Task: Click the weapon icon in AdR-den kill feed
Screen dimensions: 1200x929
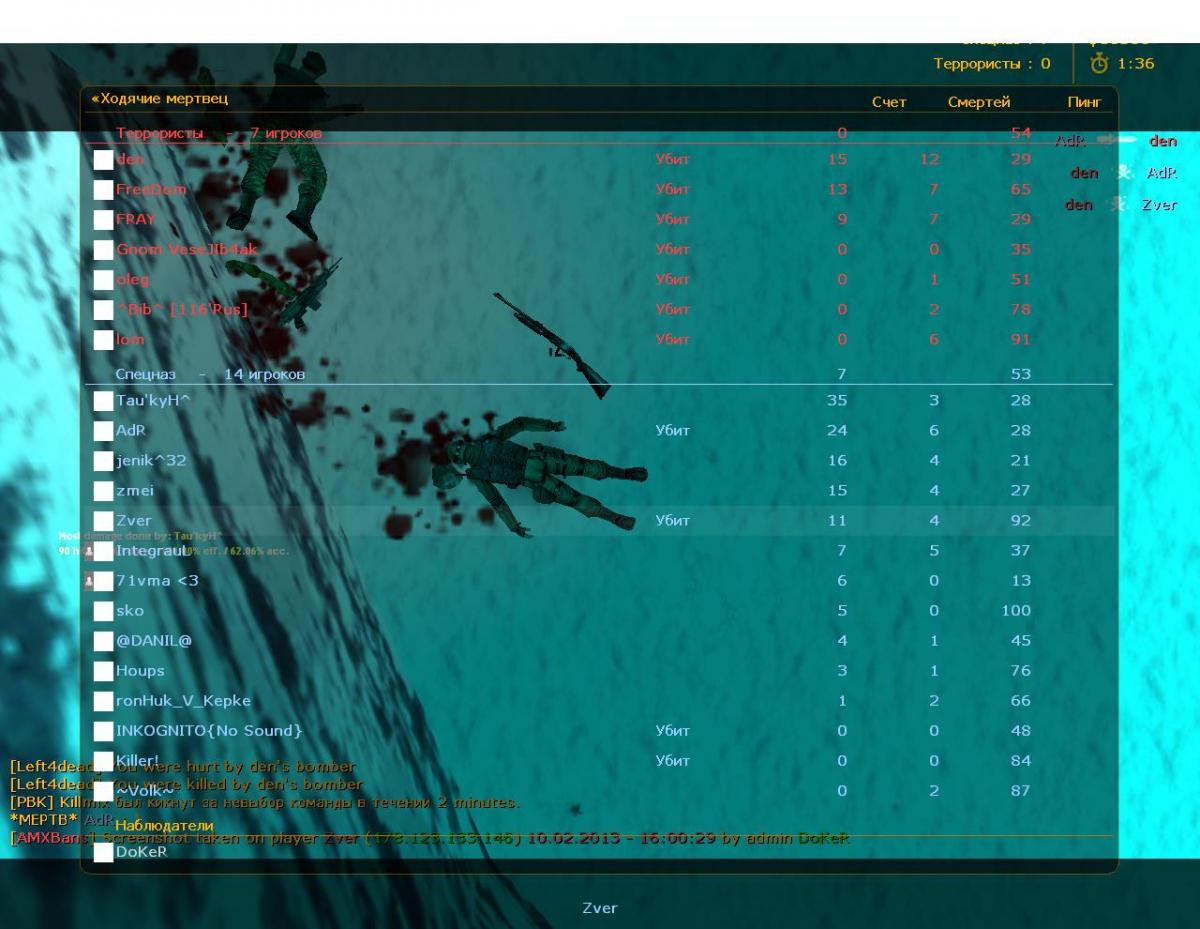Action: pos(1117,141)
